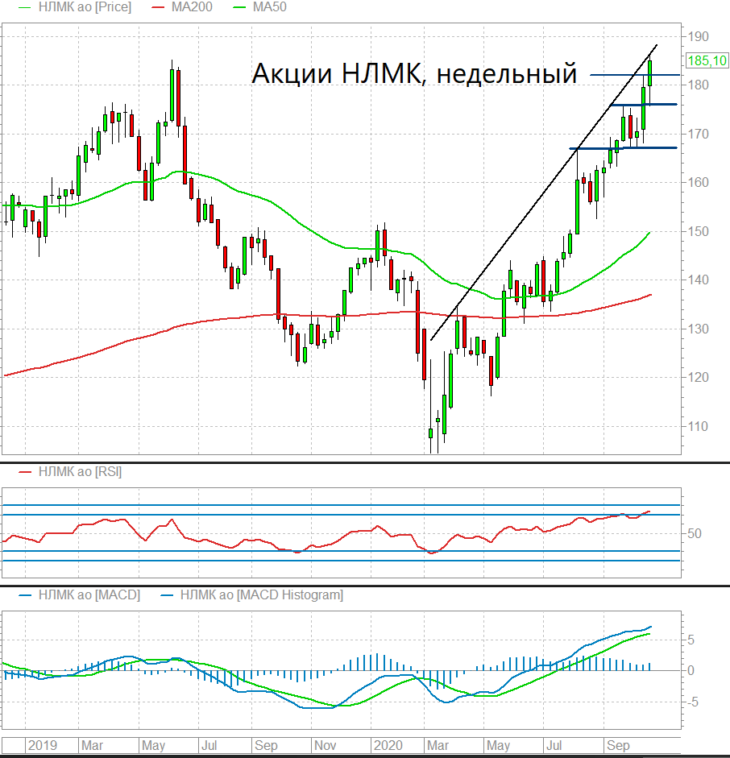Click the last Sep label on the time axis
This screenshot has width=730, height=758.
pyautogui.click(x=618, y=745)
